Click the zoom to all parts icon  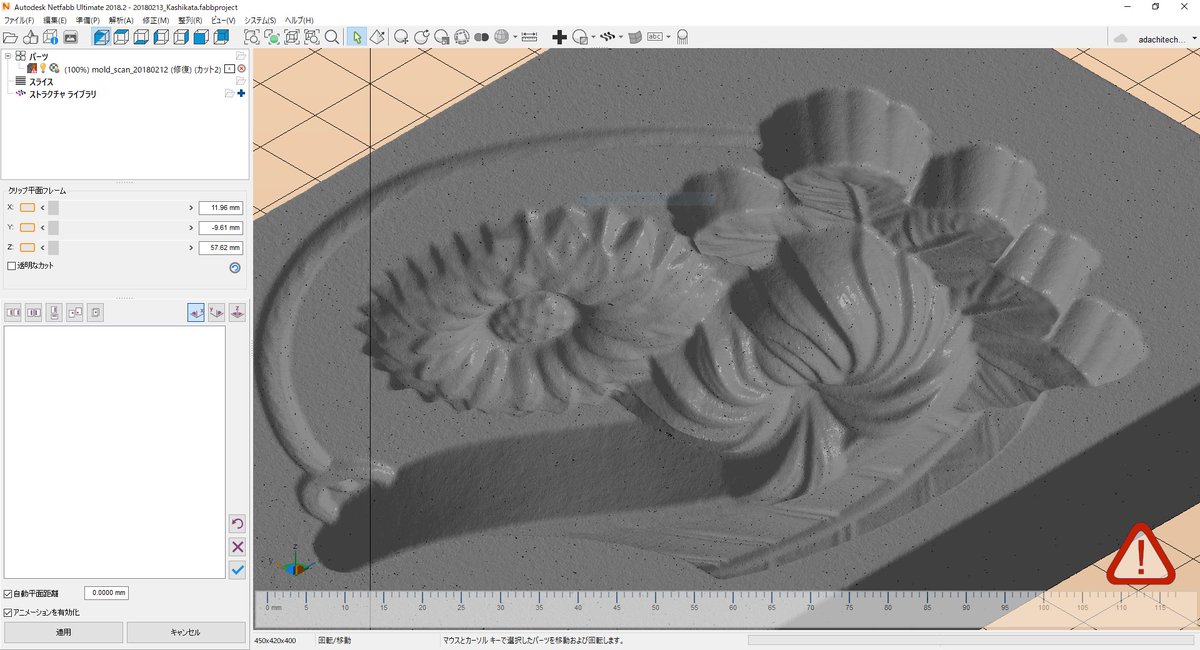pos(312,37)
